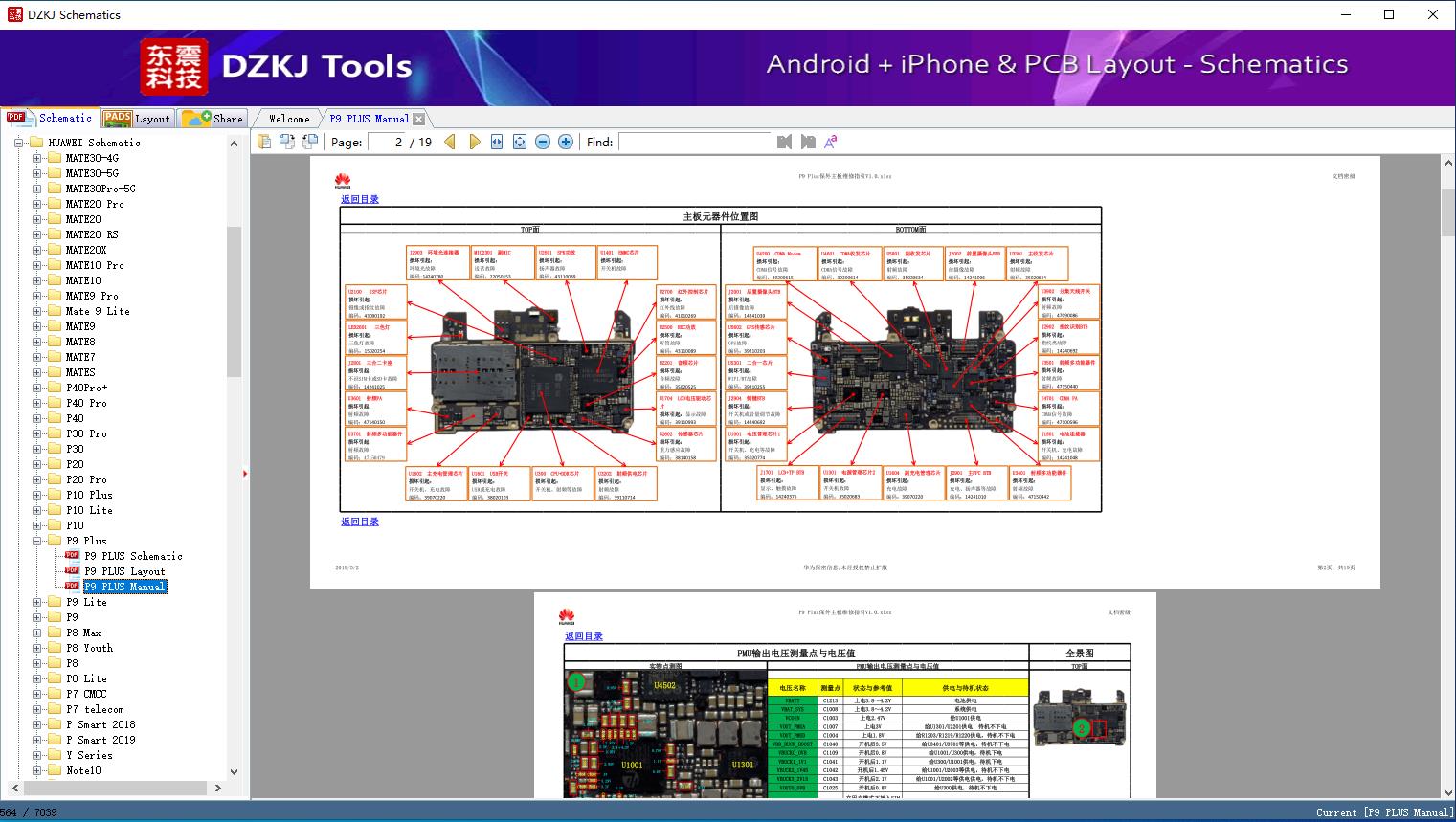Open the Share tab
The height and width of the screenshot is (822, 1456).
(213, 119)
